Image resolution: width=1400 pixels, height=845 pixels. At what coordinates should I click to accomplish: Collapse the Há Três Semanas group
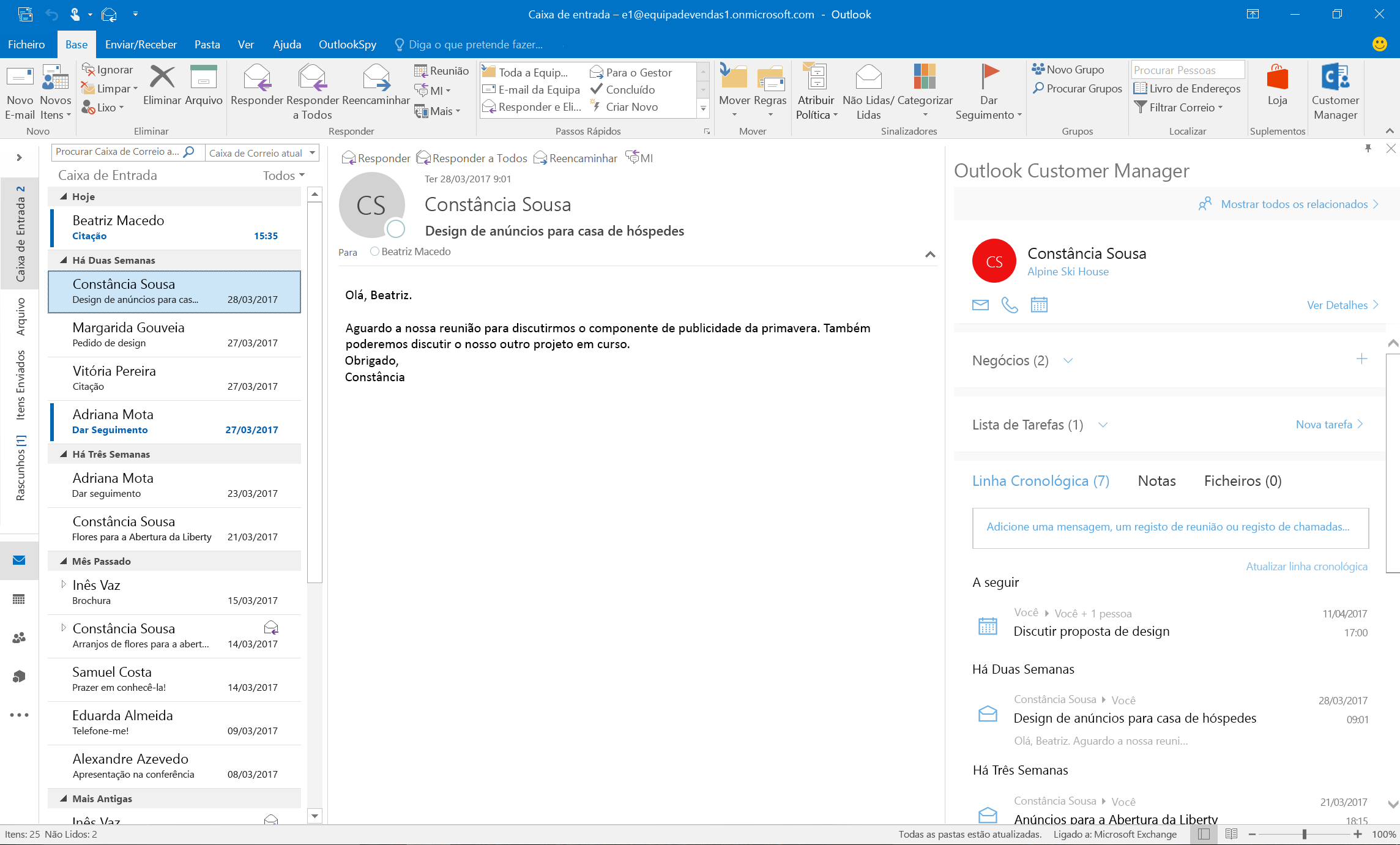[64, 454]
